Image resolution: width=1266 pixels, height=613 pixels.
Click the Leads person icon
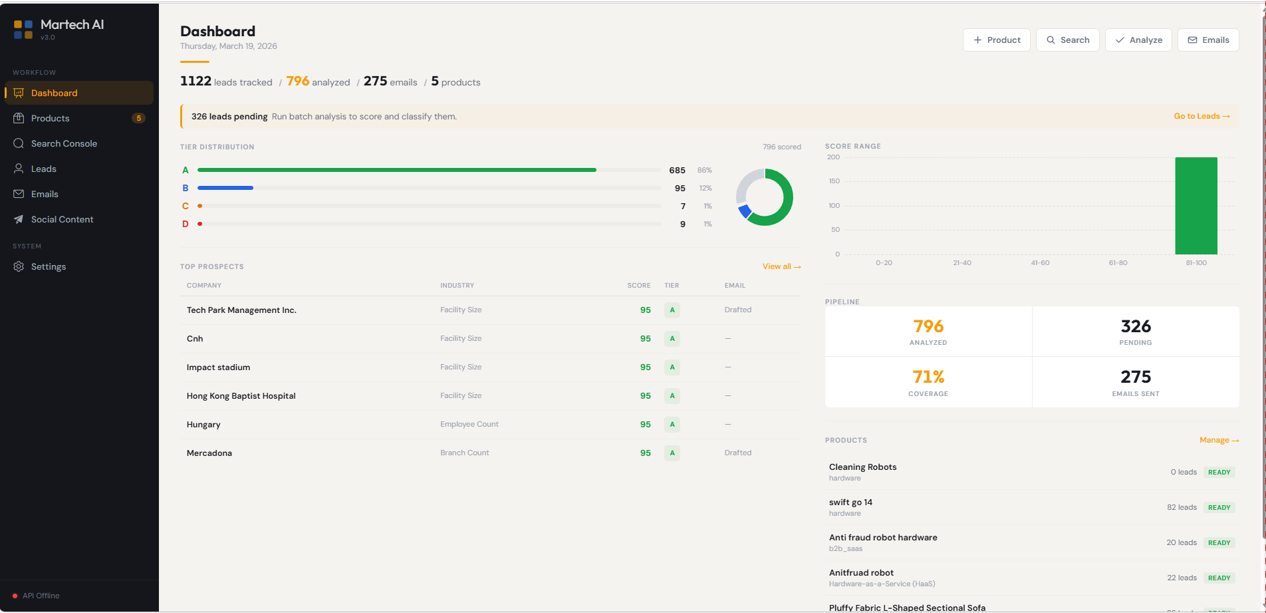[18, 169]
